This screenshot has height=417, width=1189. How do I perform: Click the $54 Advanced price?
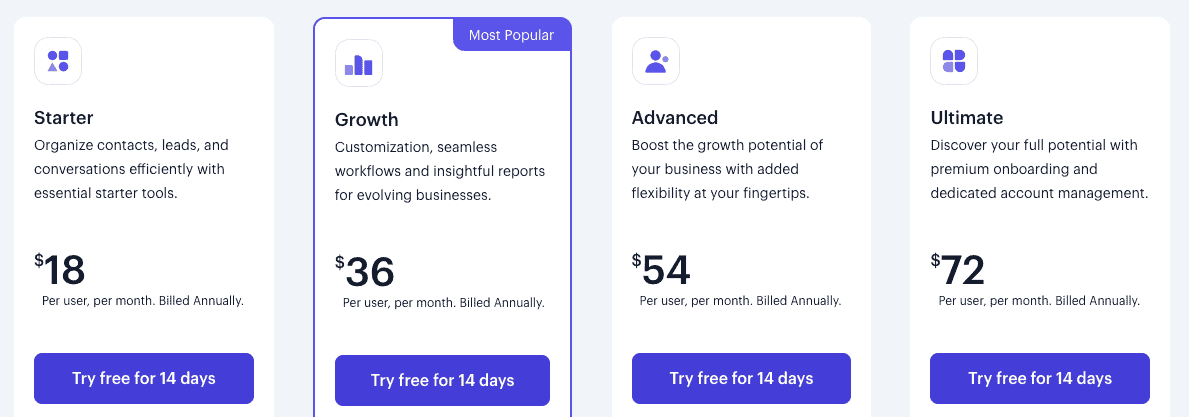coord(661,270)
